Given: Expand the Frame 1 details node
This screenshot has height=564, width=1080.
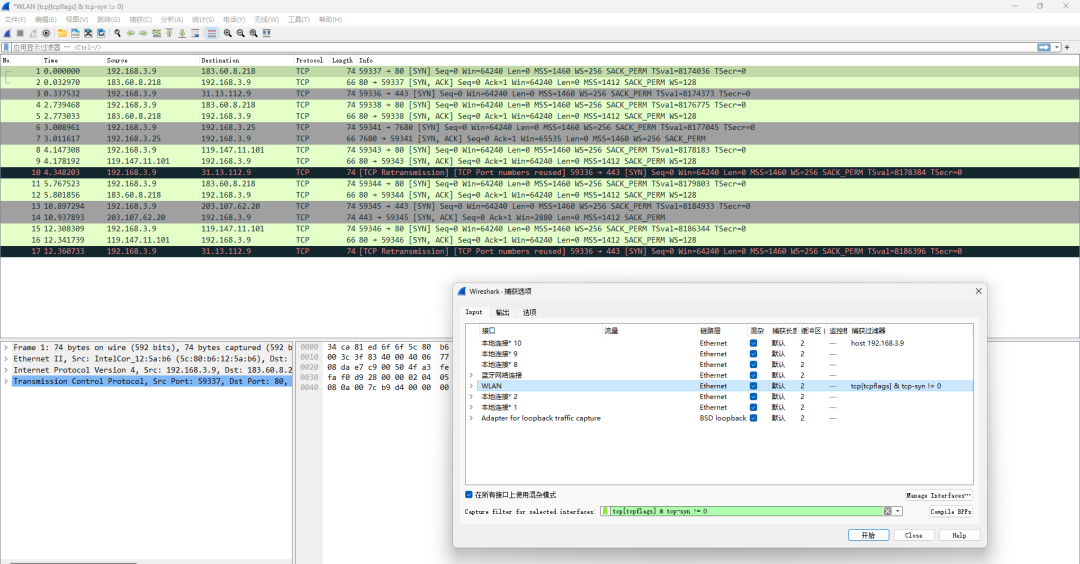Looking at the screenshot, I should (x=6, y=347).
